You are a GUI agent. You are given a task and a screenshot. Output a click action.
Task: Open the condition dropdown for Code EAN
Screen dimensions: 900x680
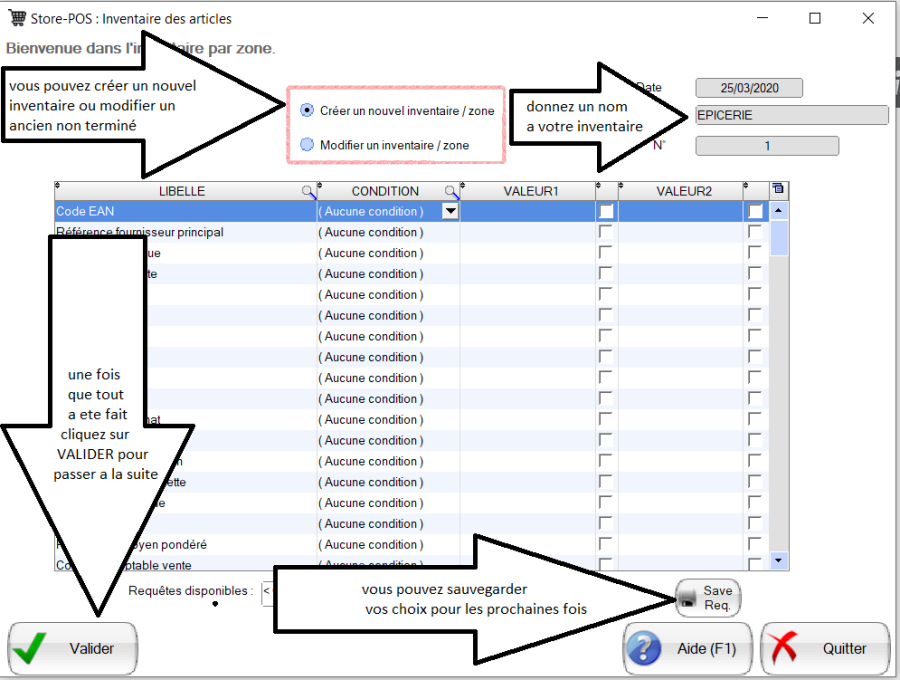[450, 211]
